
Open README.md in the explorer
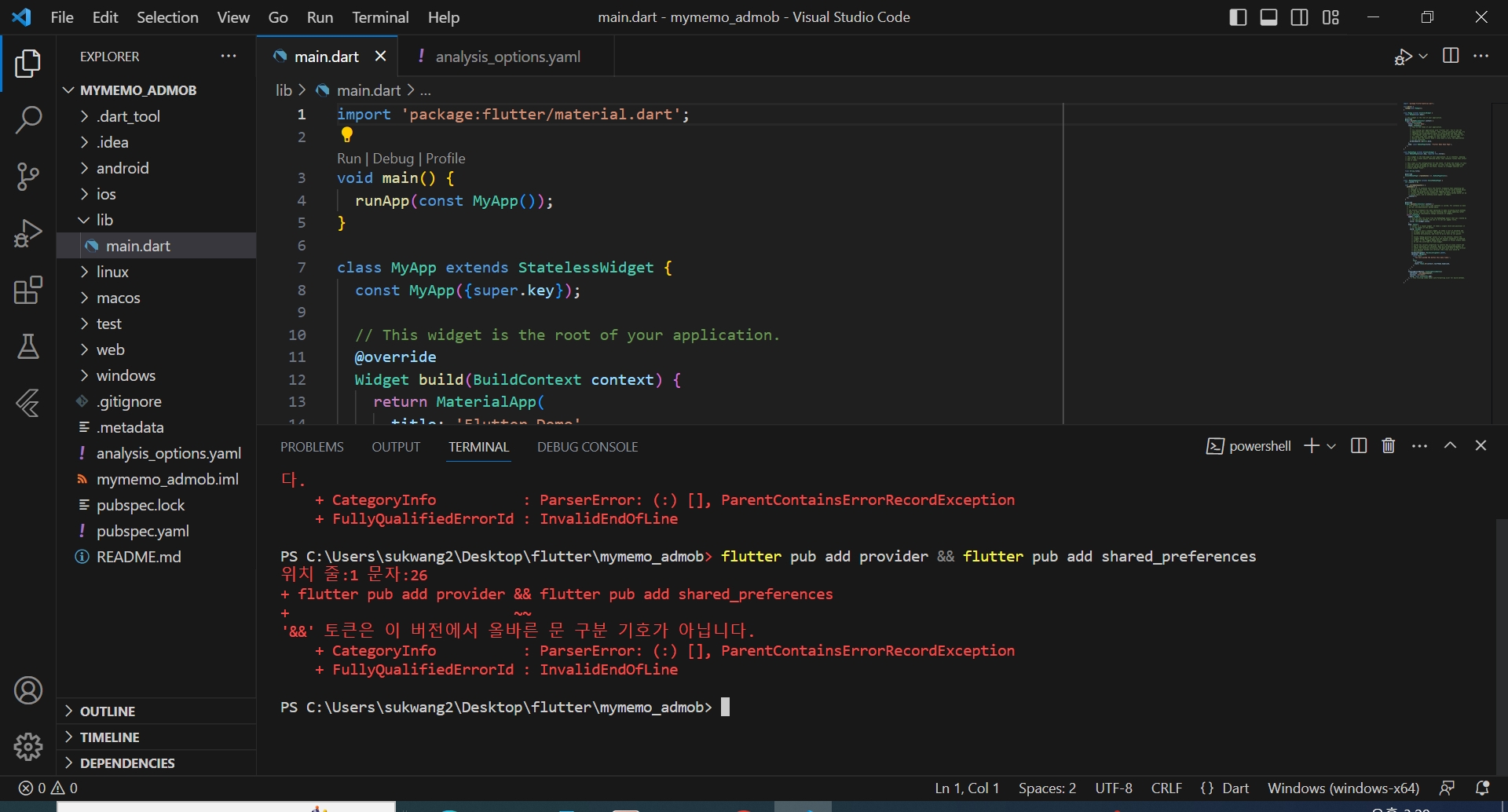[x=138, y=557]
